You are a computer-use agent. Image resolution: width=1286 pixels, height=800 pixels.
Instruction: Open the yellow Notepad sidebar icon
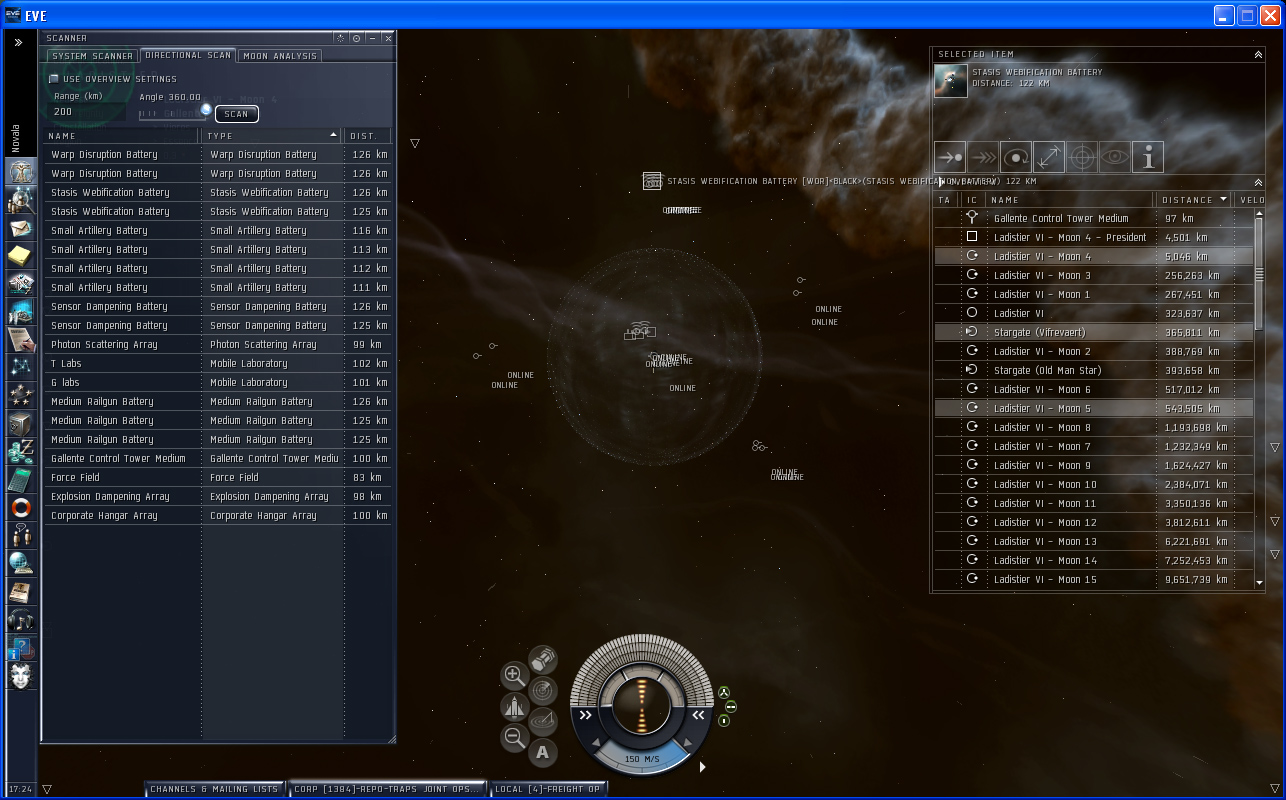(x=21, y=255)
